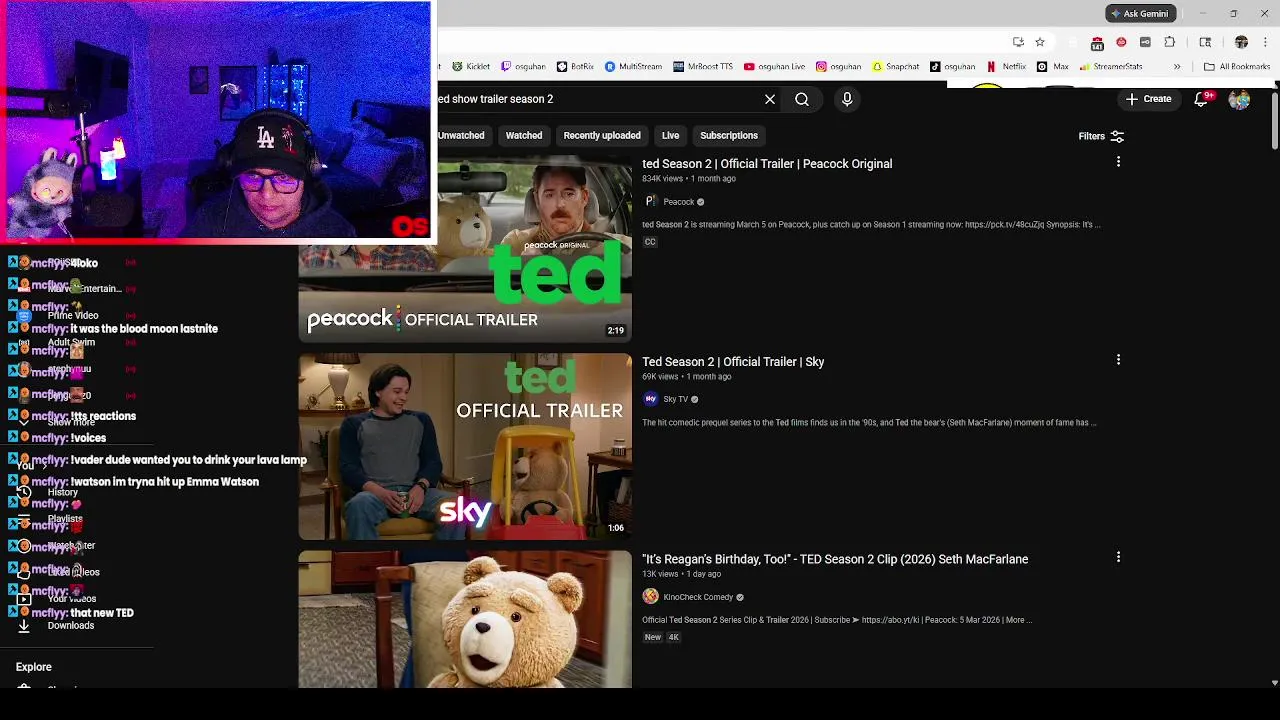
Task: Open the Sky TV channel name link
Action: pyautogui.click(x=676, y=399)
